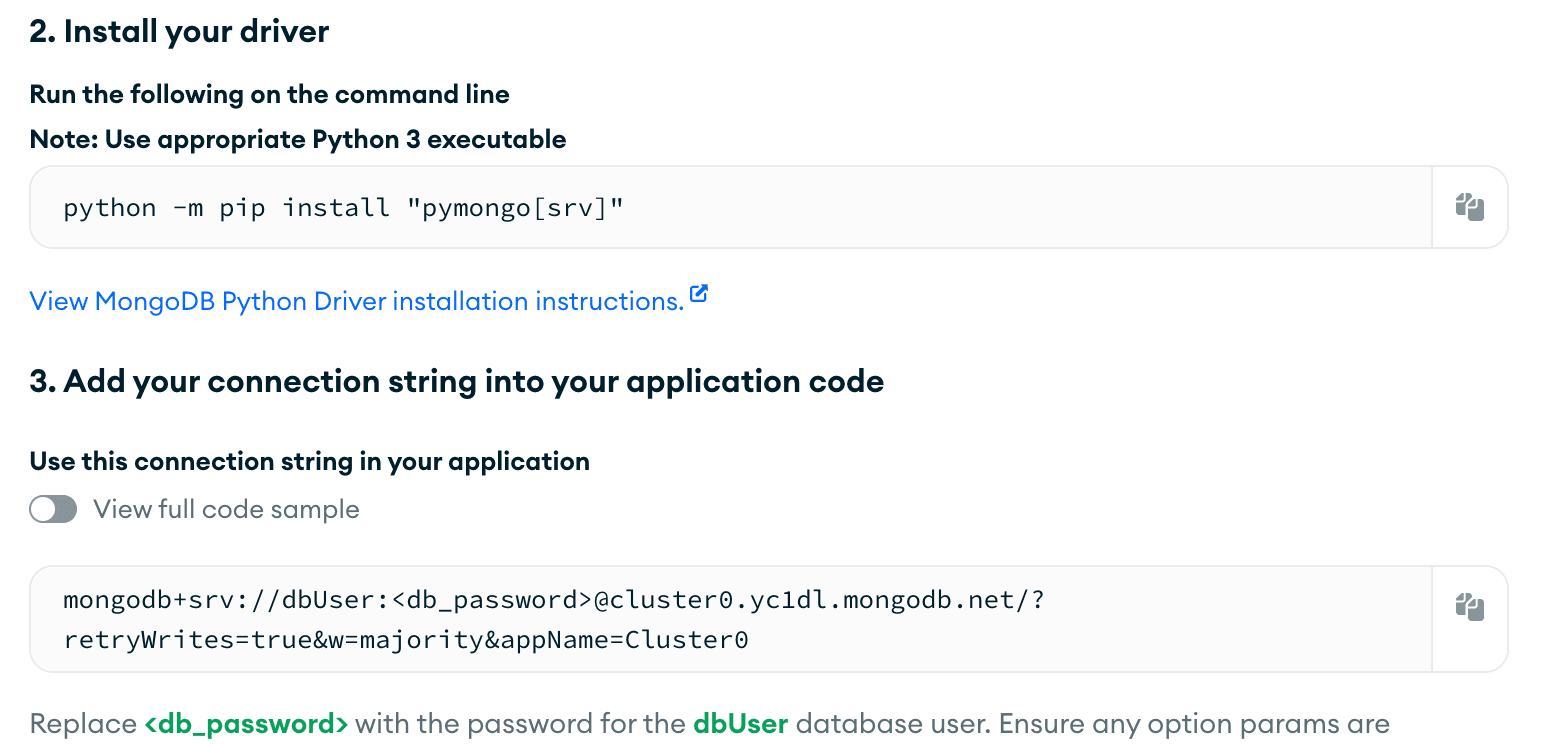
Task: Click the "2. Install your driver" heading
Action: (x=179, y=32)
